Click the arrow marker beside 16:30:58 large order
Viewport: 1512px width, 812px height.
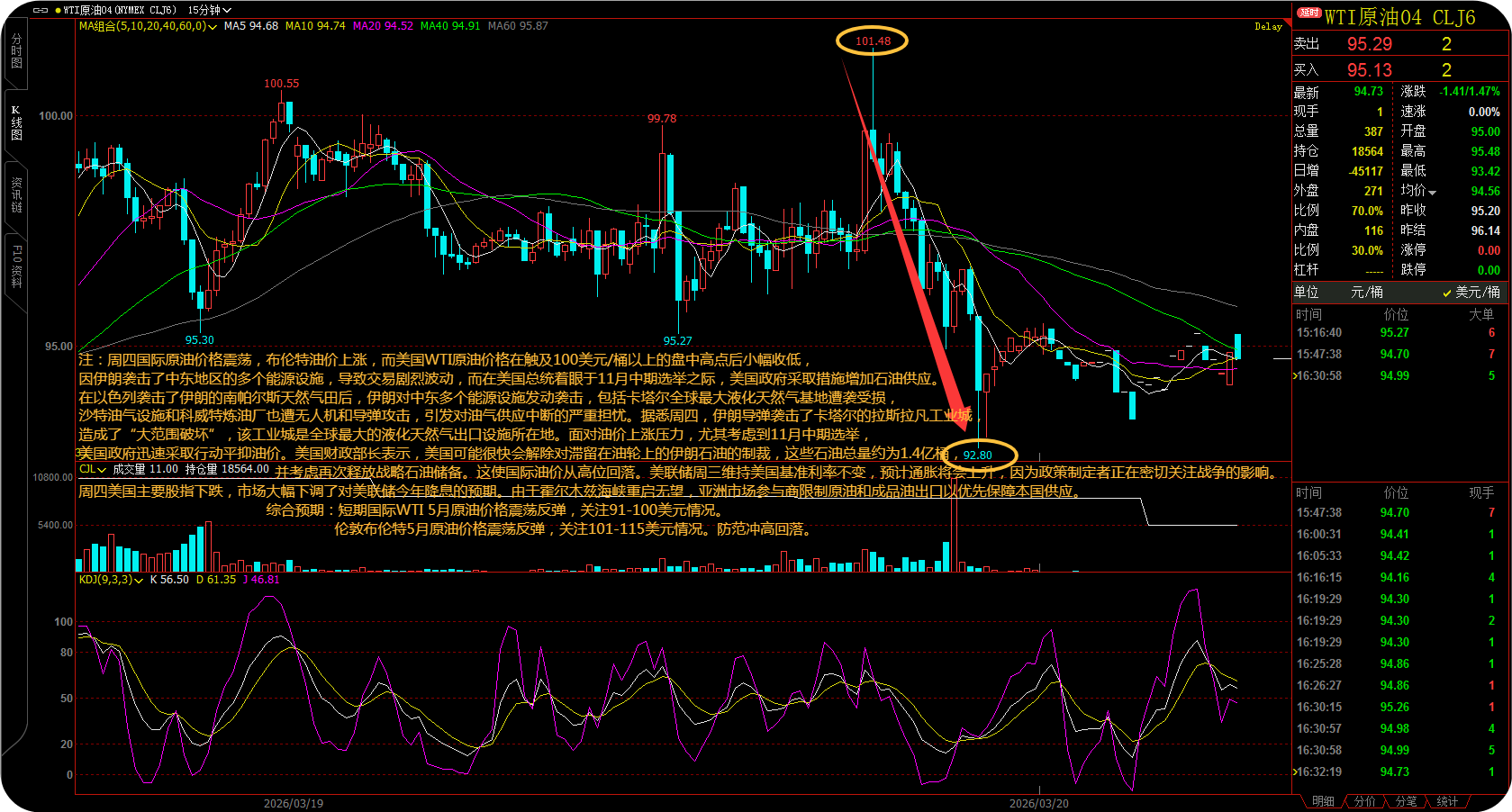coord(1294,375)
